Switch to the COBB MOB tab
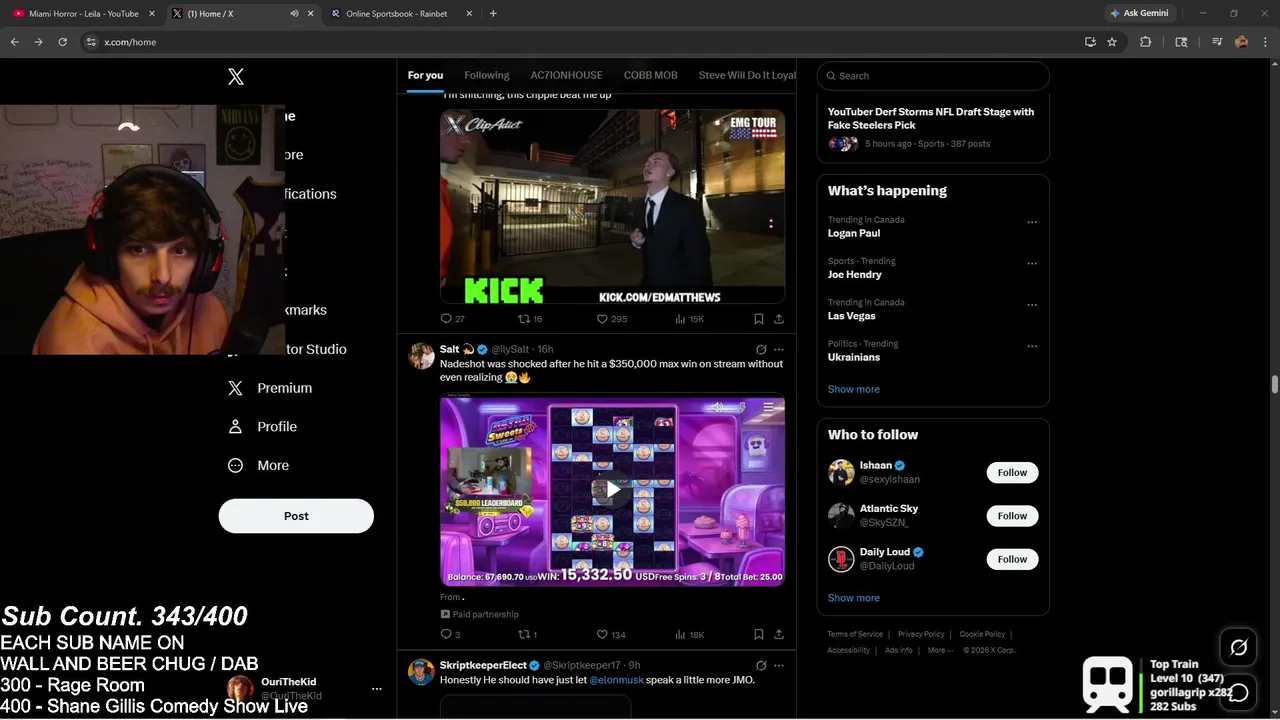Image resolution: width=1280 pixels, height=720 pixels. point(650,75)
